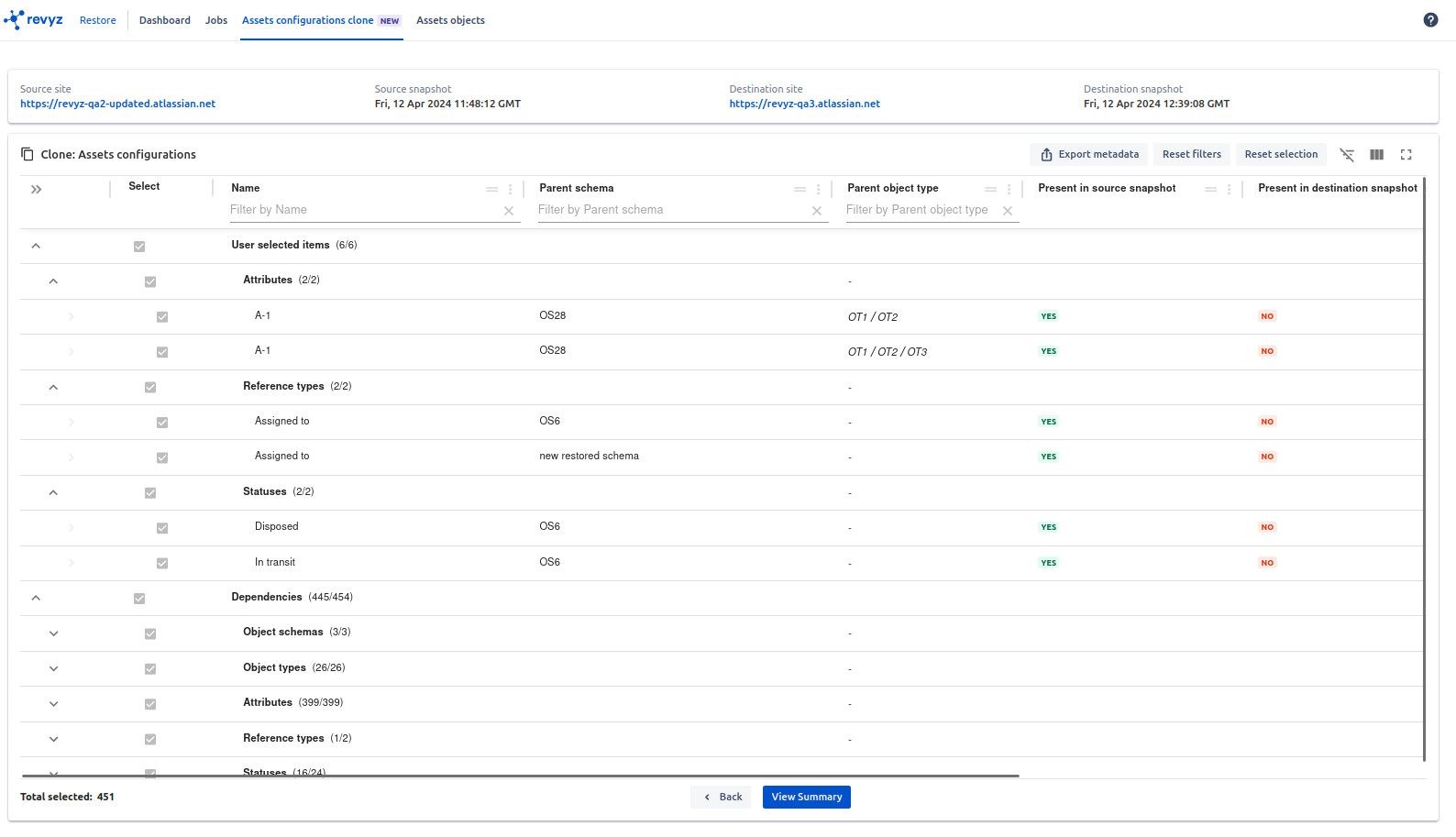Open destination site revyz-qa3 link
This screenshot has width=1456, height=837.
coord(805,104)
